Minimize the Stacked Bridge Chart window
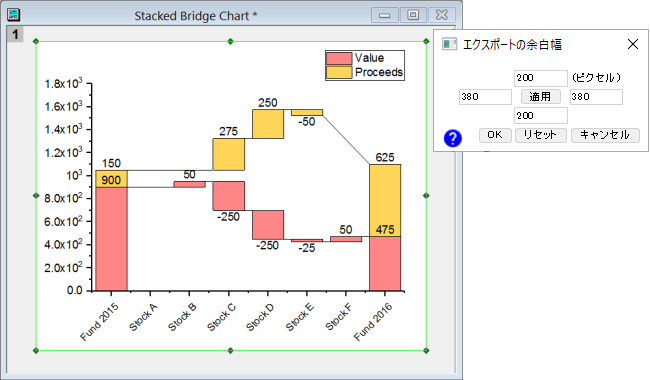The image size is (650, 380). click(384, 15)
